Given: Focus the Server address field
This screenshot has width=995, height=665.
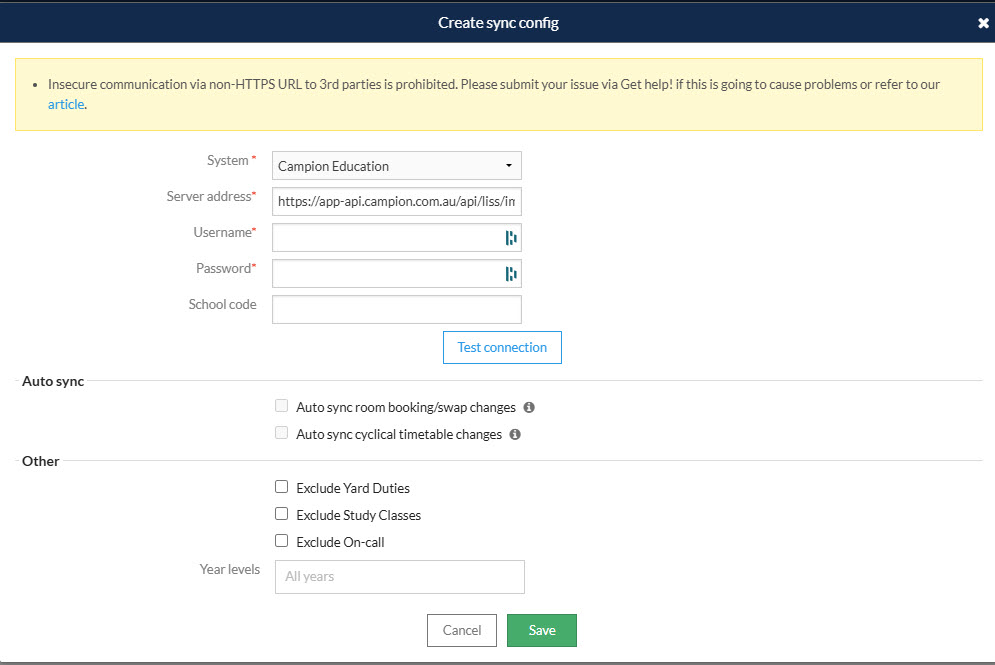Looking at the screenshot, I should [x=396, y=202].
